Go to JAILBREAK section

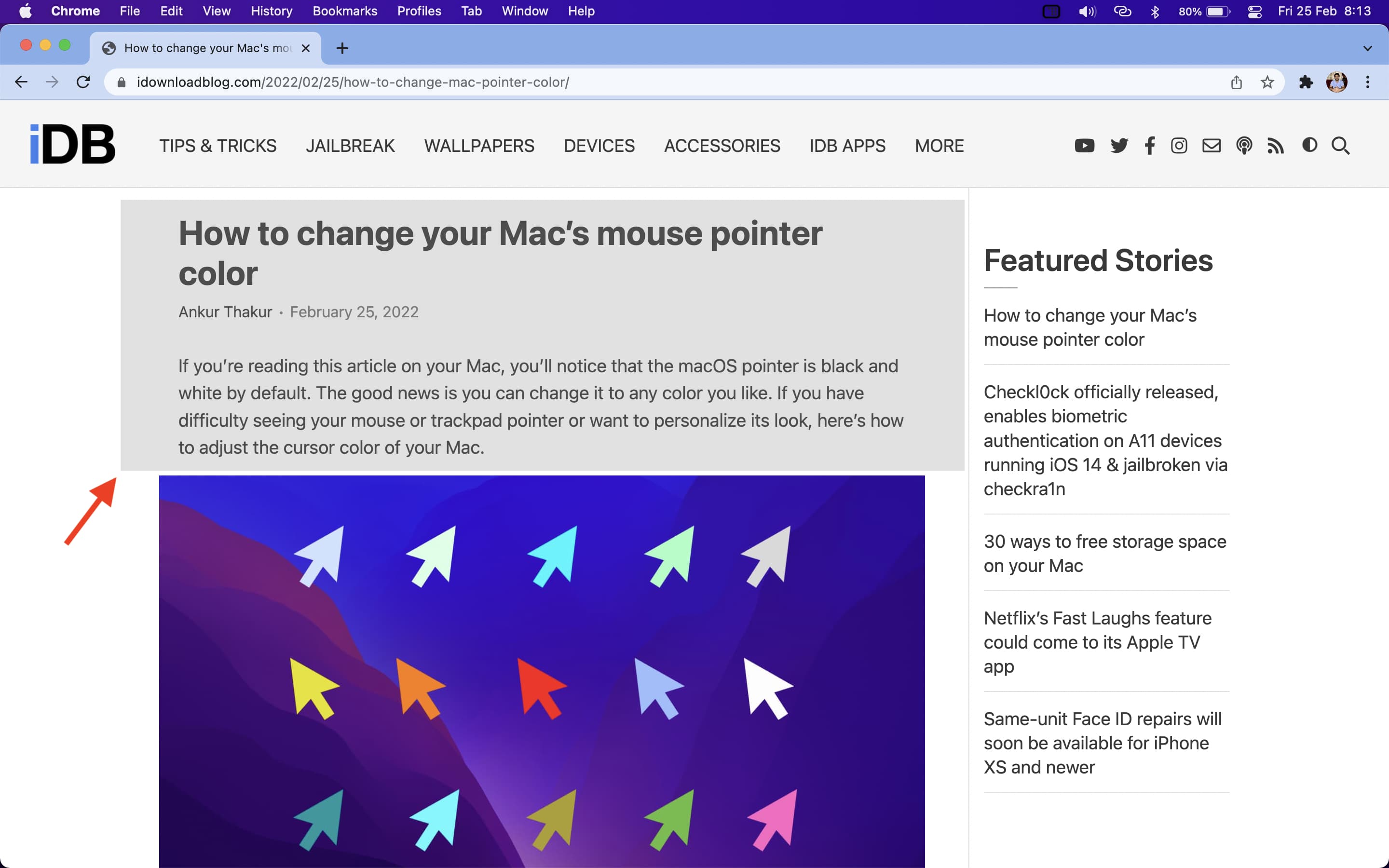click(x=350, y=146)
